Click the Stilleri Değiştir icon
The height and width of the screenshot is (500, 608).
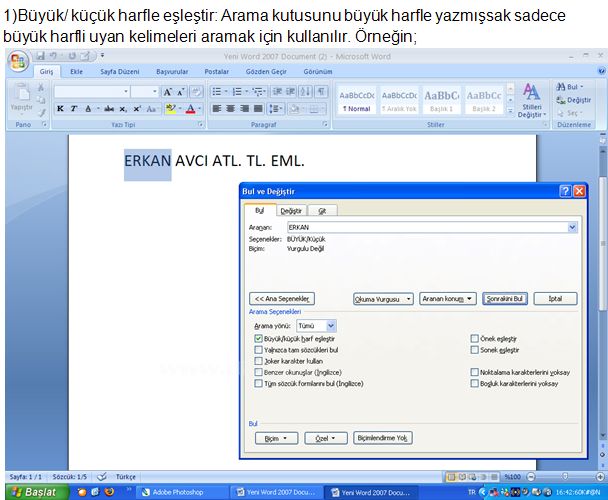click(x=531, y=100)
